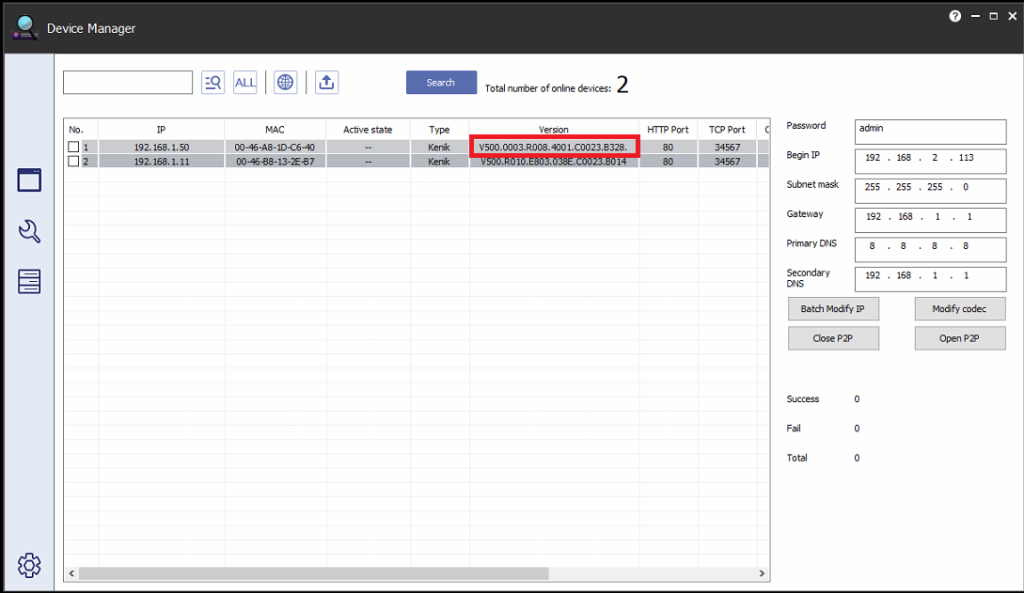
Task: Click the upload upgrade icon
Action: pos(326,83)
